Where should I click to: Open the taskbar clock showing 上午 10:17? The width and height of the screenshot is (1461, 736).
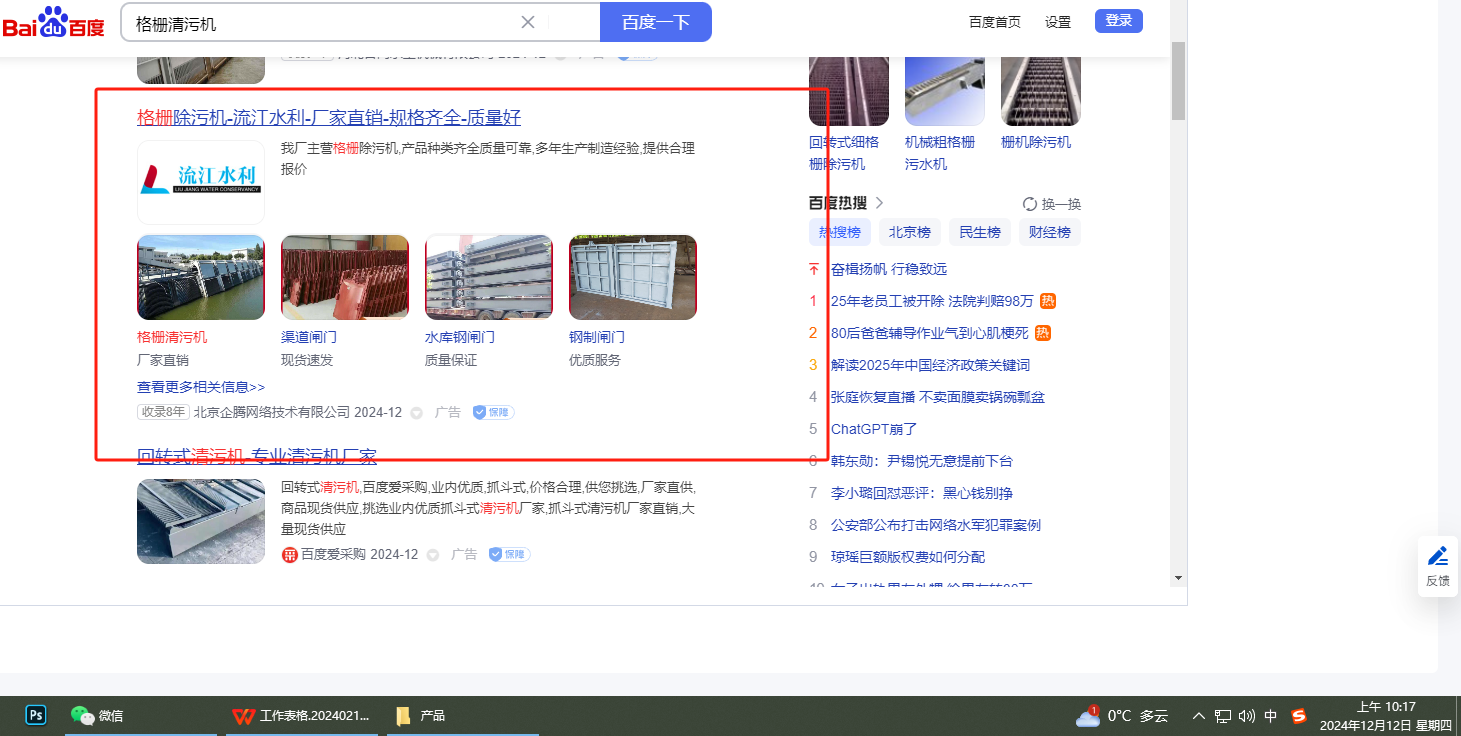point(1386,716)
